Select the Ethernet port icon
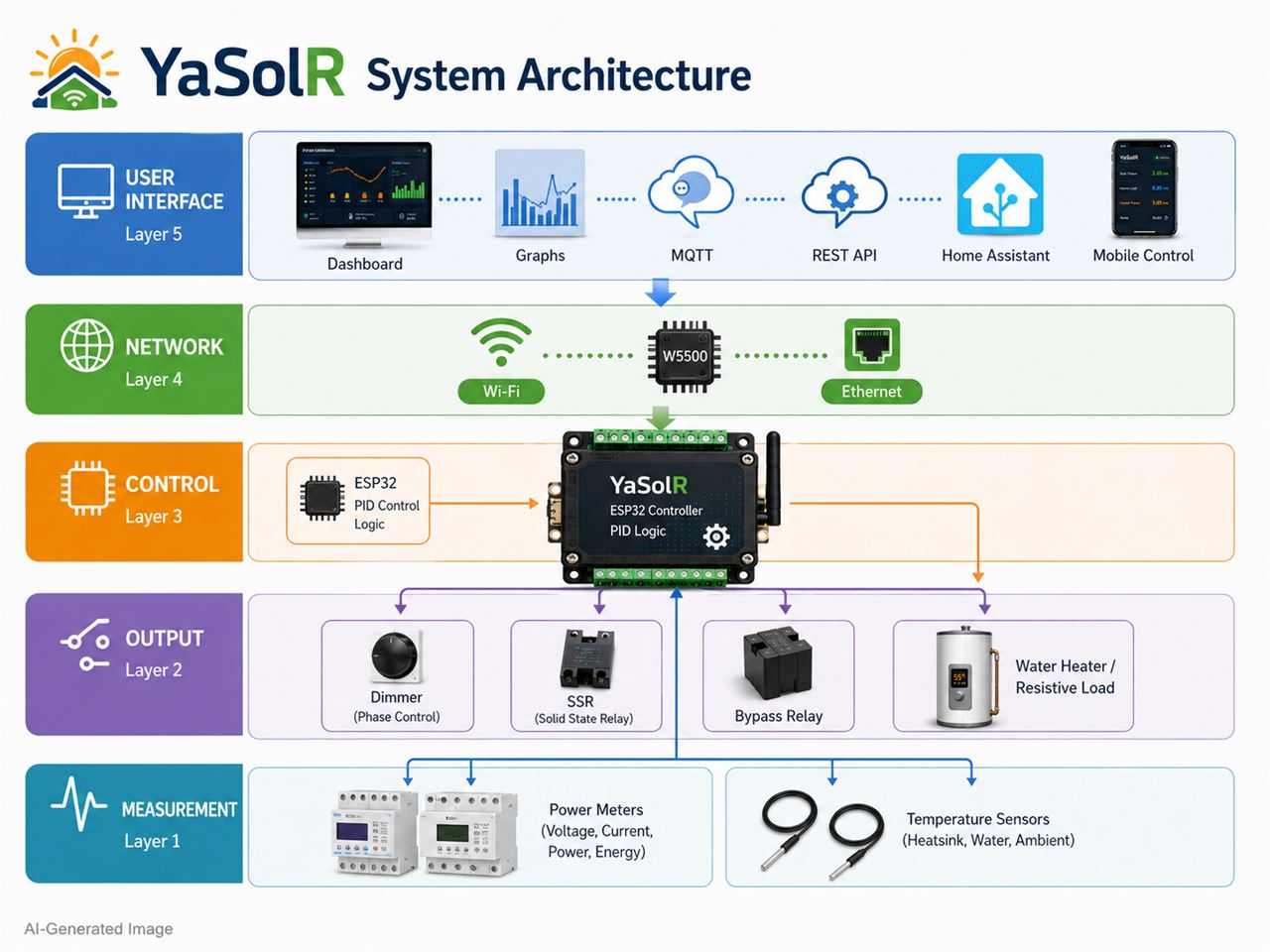The image size is (1270, 952). 872,345
